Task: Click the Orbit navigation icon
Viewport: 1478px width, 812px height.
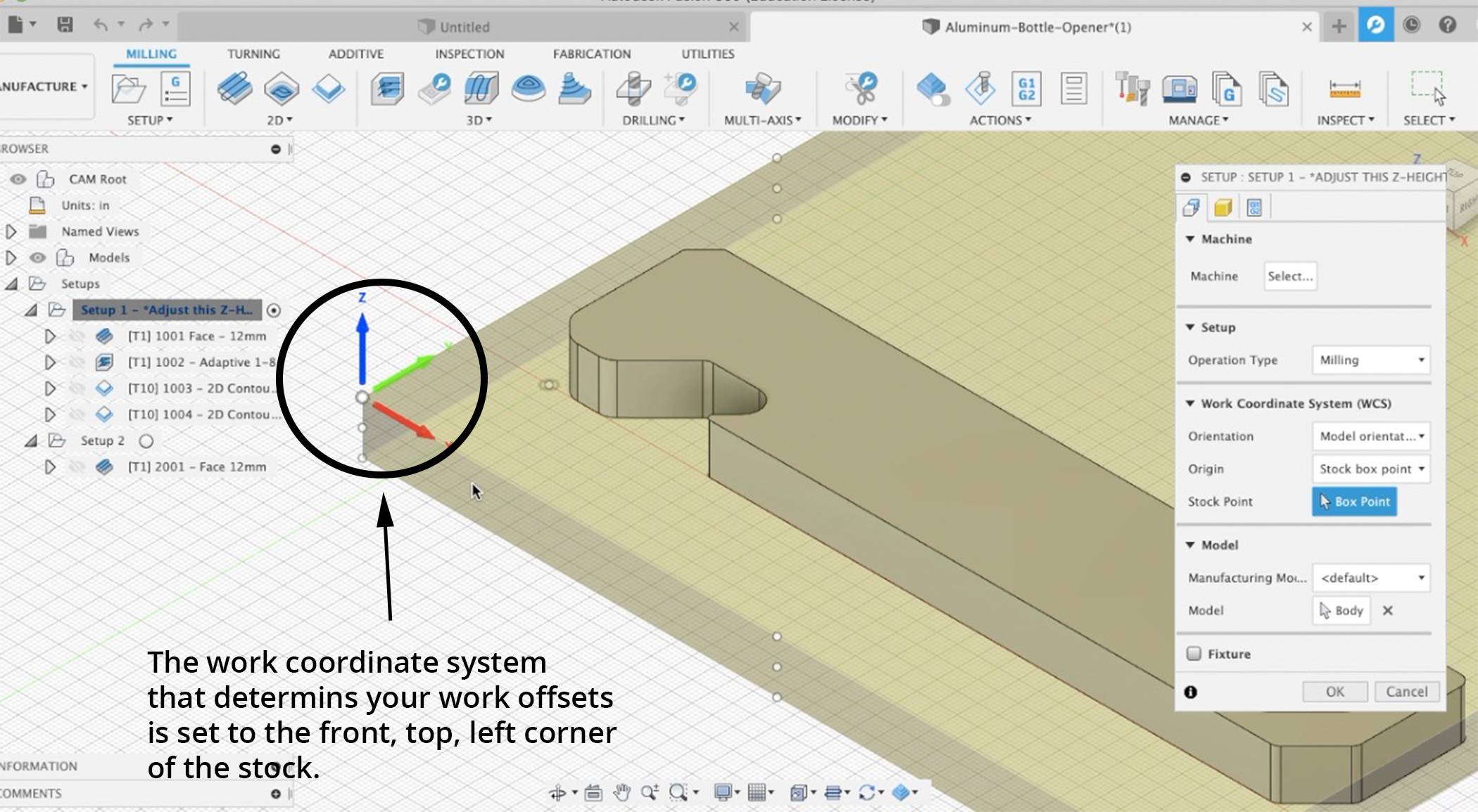Action: pyautogui.click(x=557, y=793)
